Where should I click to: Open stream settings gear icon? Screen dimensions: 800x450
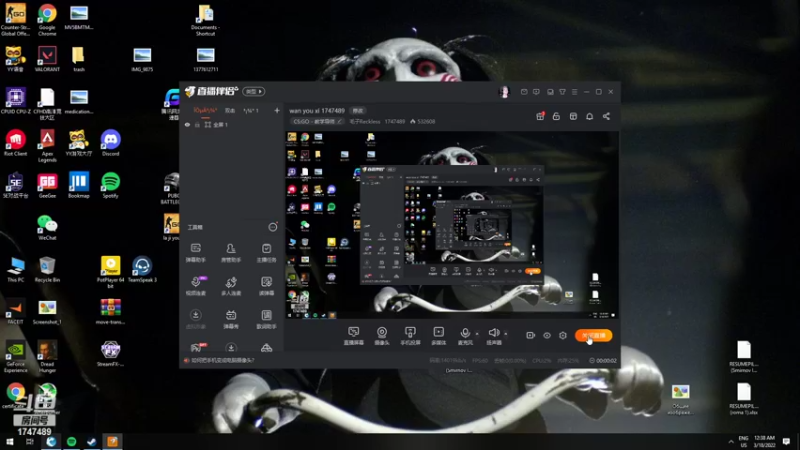563,335
